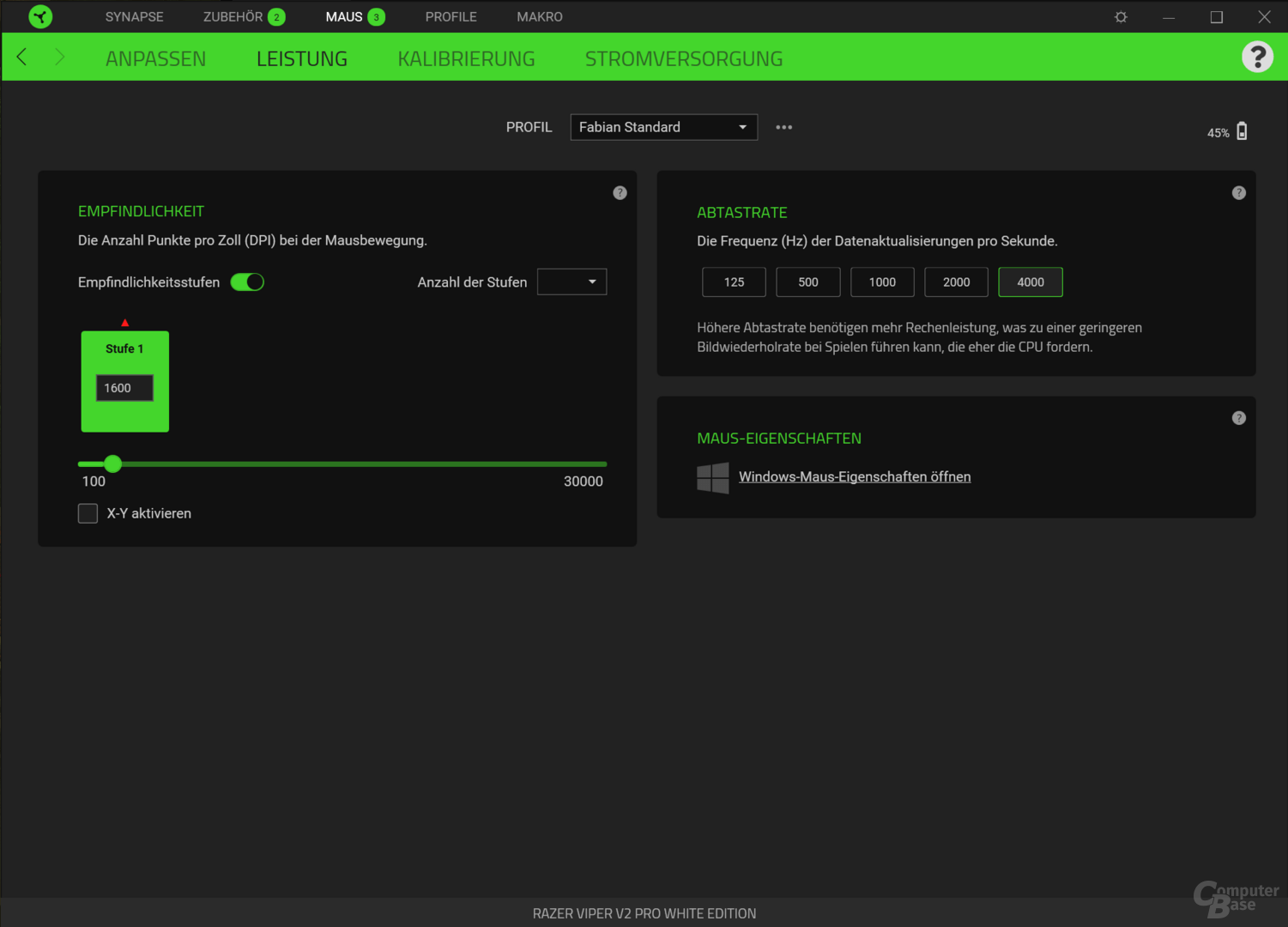1288x927 pixels.
Task: Open the settings gear icon
Action: [x=1121, y=16]
